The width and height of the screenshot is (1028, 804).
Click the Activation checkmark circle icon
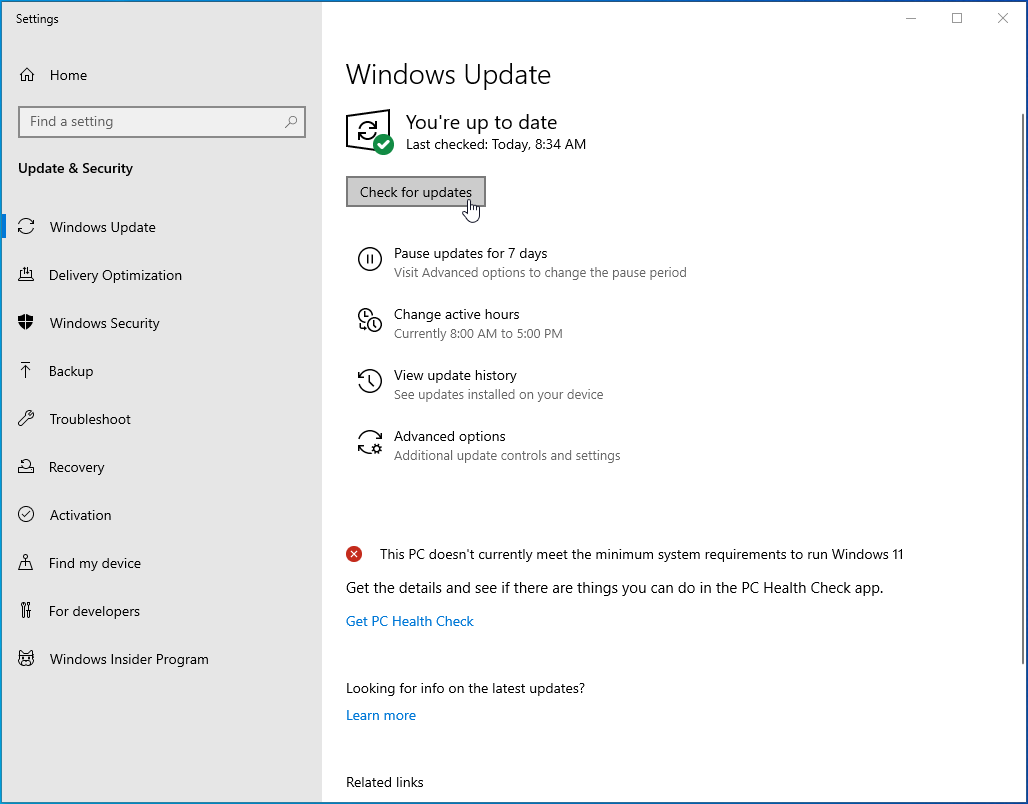pyautogui.click(x=26, y=515)
